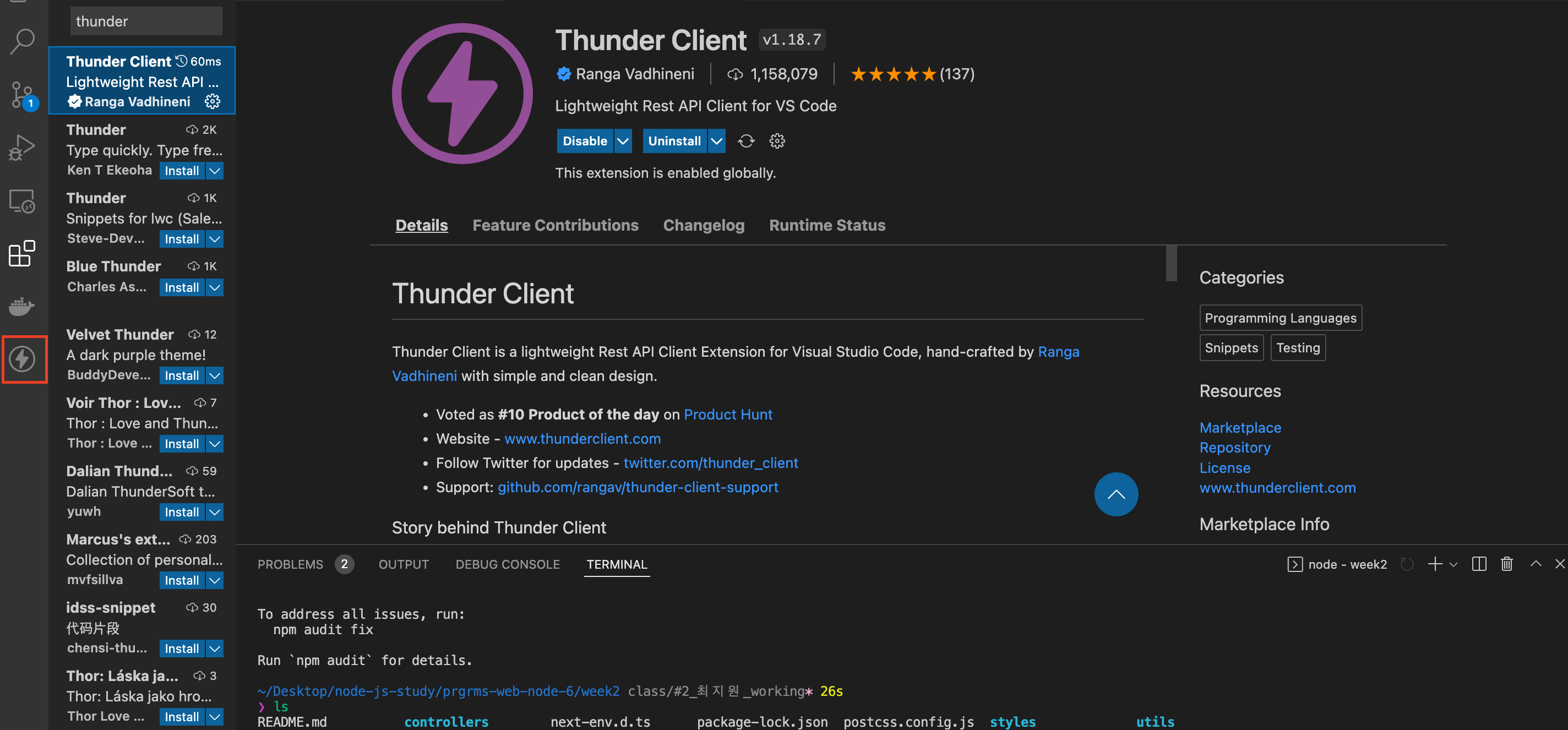Click install count 1,158,079

tap(772, 74)
